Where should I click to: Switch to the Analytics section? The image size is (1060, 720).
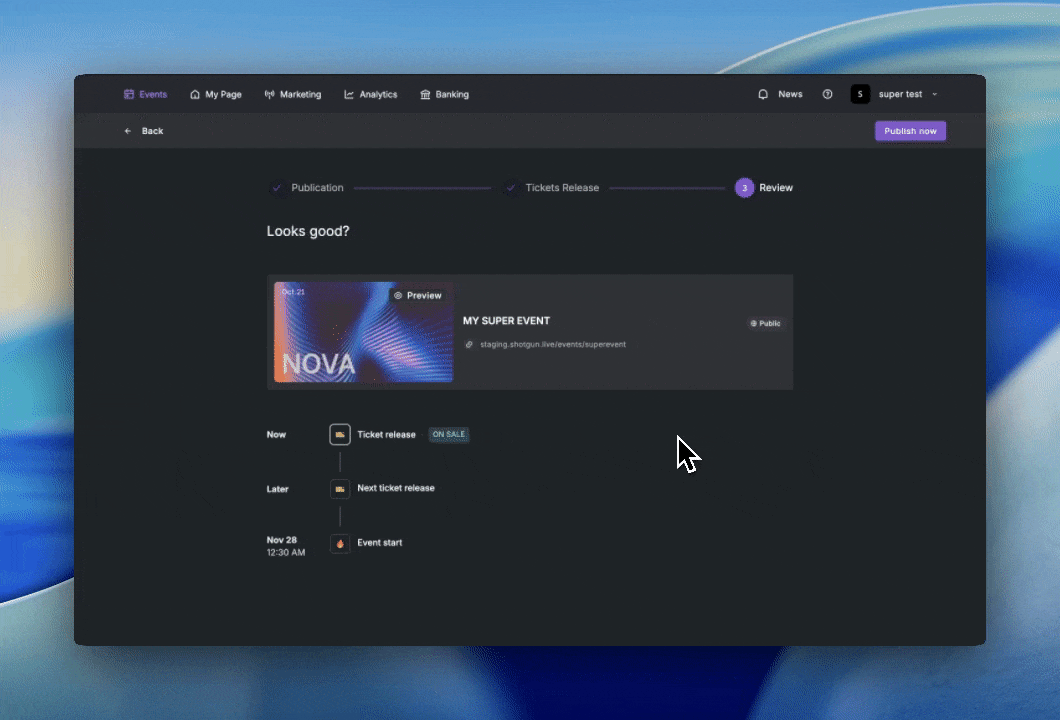click(370, 95)
